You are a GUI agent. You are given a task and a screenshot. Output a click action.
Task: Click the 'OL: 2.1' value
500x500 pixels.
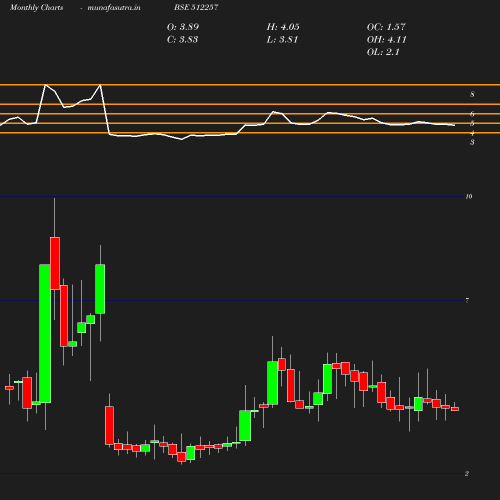click(383, 52)
